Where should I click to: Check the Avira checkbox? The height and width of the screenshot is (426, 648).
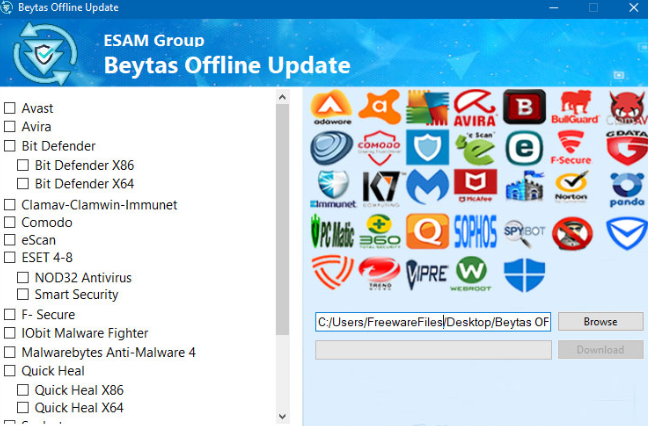point(10,126)
